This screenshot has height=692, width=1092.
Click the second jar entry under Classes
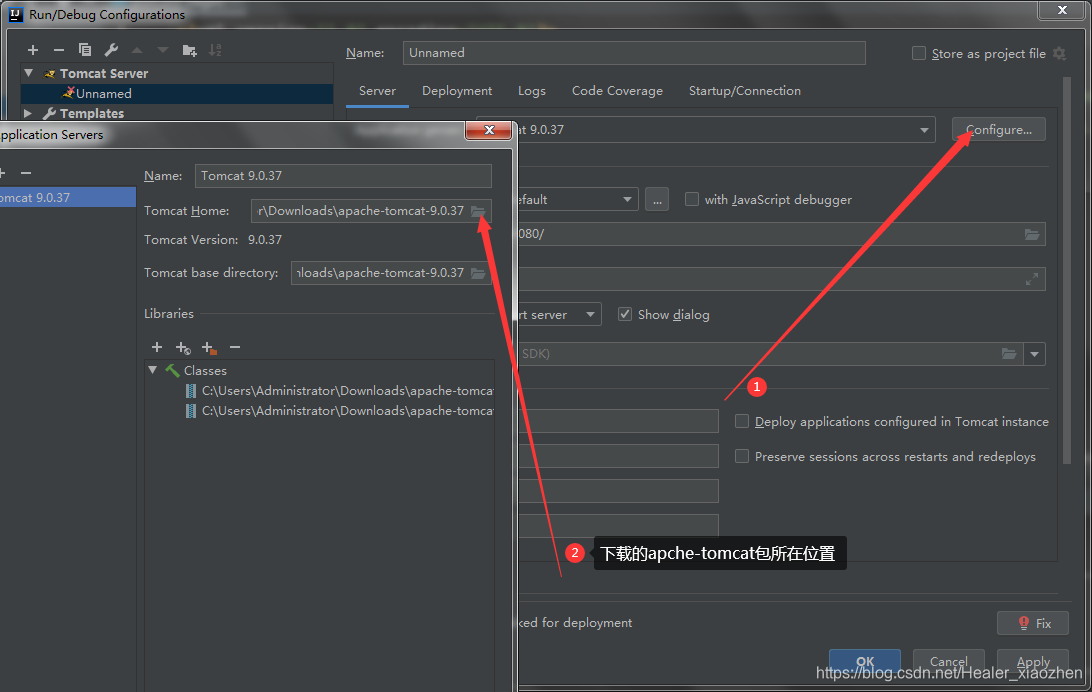pos(341,411)
